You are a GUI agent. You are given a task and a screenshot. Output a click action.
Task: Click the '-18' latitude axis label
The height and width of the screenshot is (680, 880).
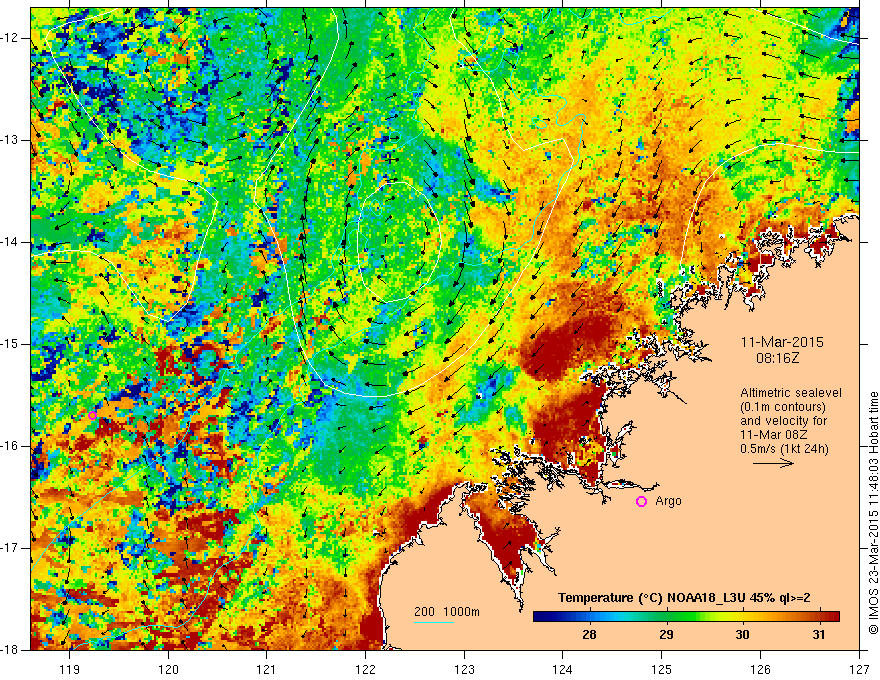(x=10, y=650)
